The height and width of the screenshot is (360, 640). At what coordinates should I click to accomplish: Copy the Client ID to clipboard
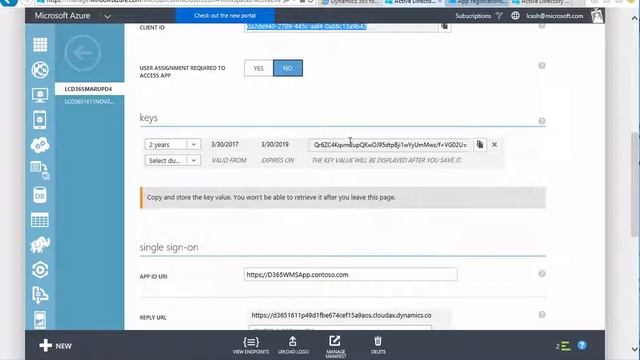[x=444, y=27]
